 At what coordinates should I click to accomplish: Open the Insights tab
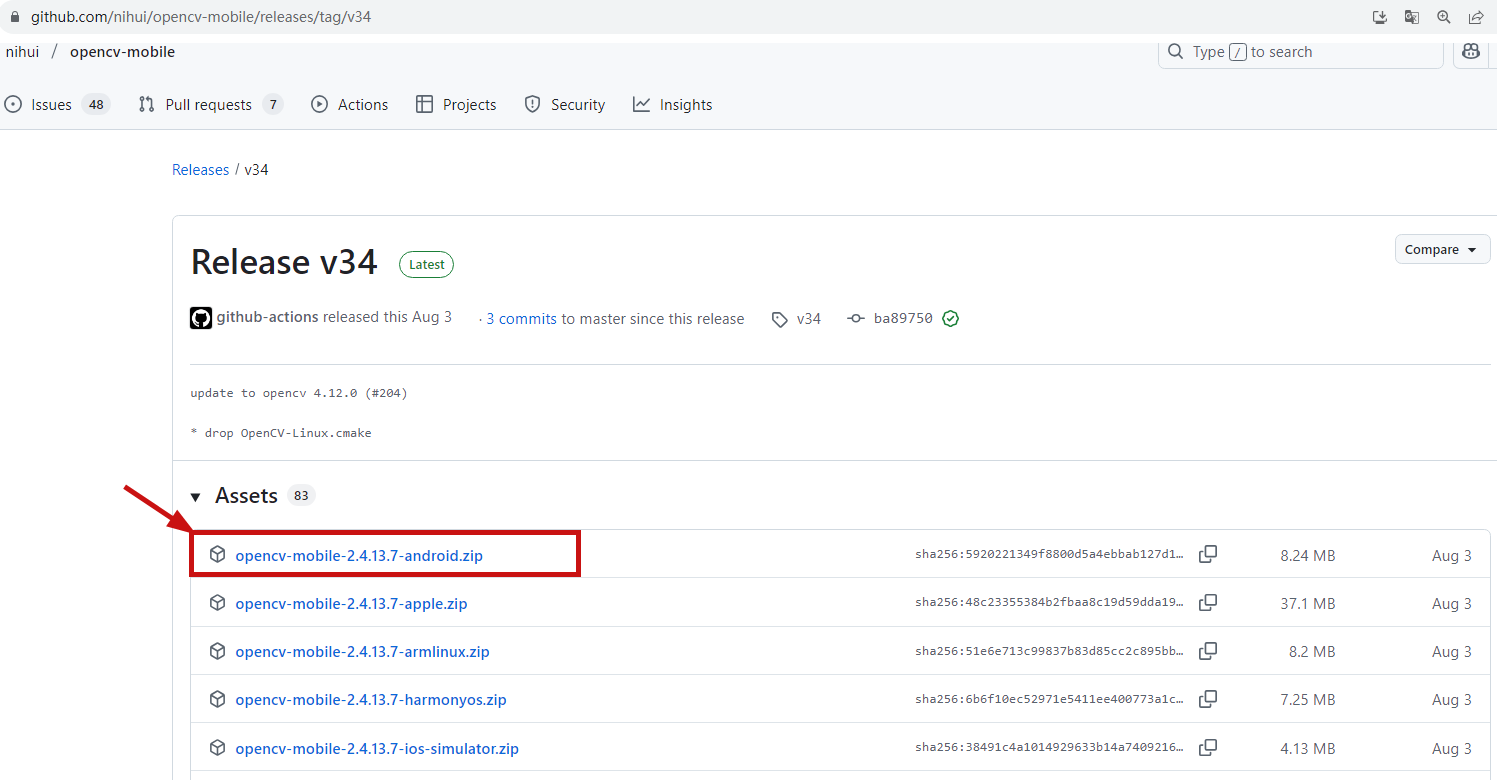[673, 104]
